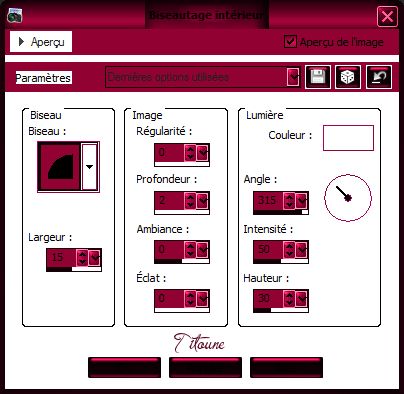404x394 pixels.
Task: Click the light Angle dial control
Action: click(348, 198)
